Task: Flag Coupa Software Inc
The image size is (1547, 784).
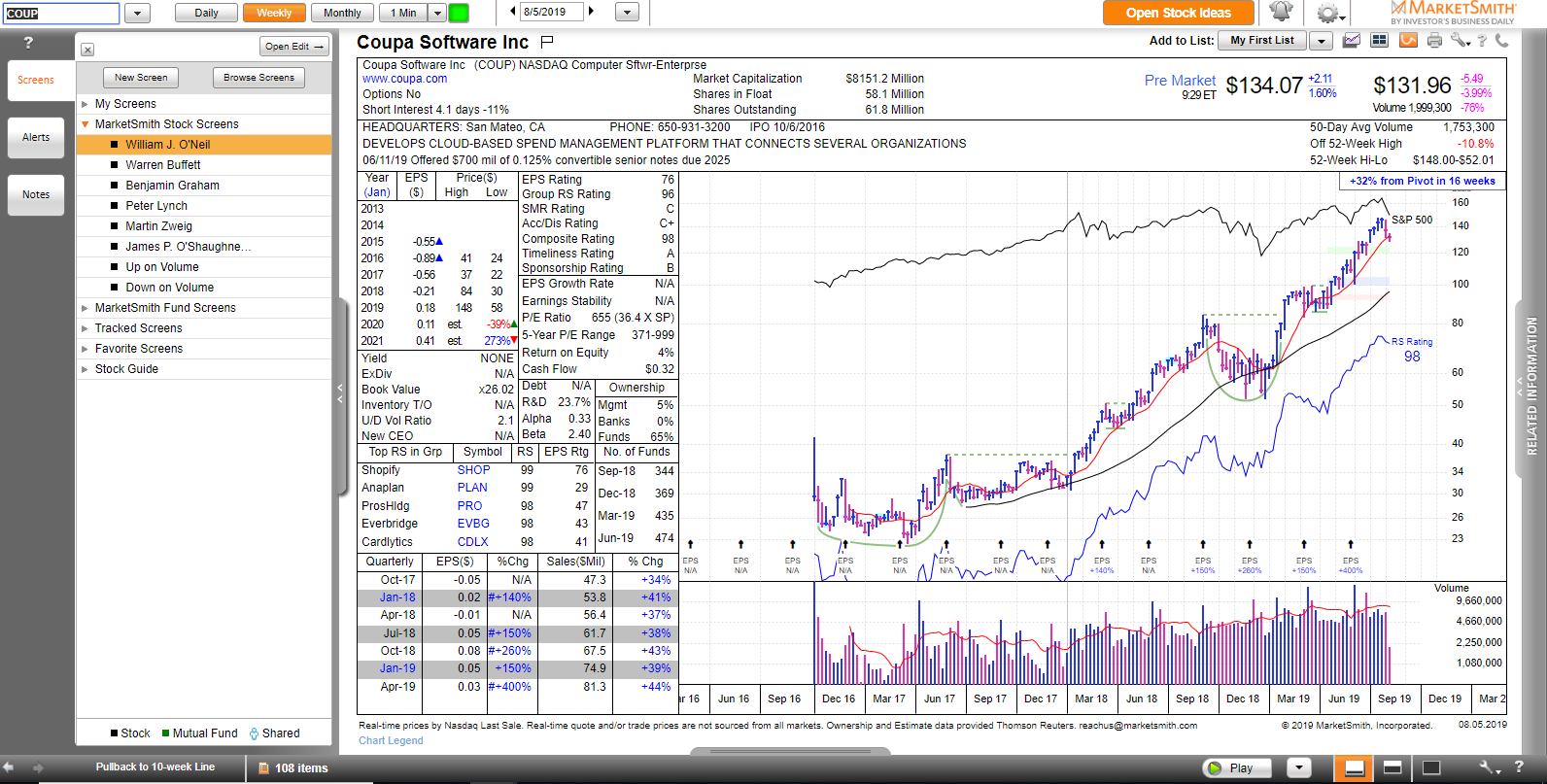Action: click(x=547, y=42)
